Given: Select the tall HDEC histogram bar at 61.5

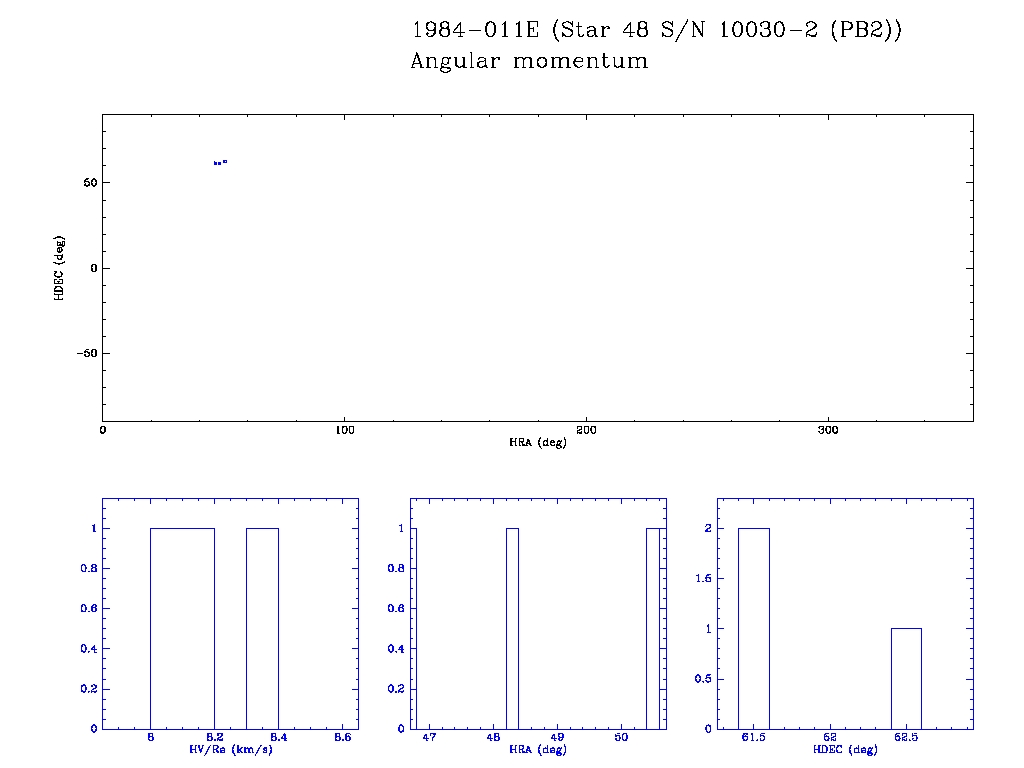Looking at the screenshot, I should pyautogui.click(x=754, y=628).
